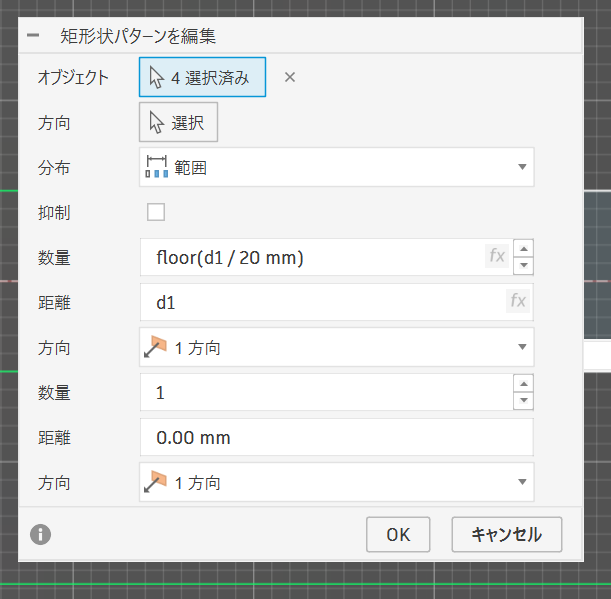
Task: Click the orange direction icon in the bottom 1 方向 dropdown
Action: 155,482
